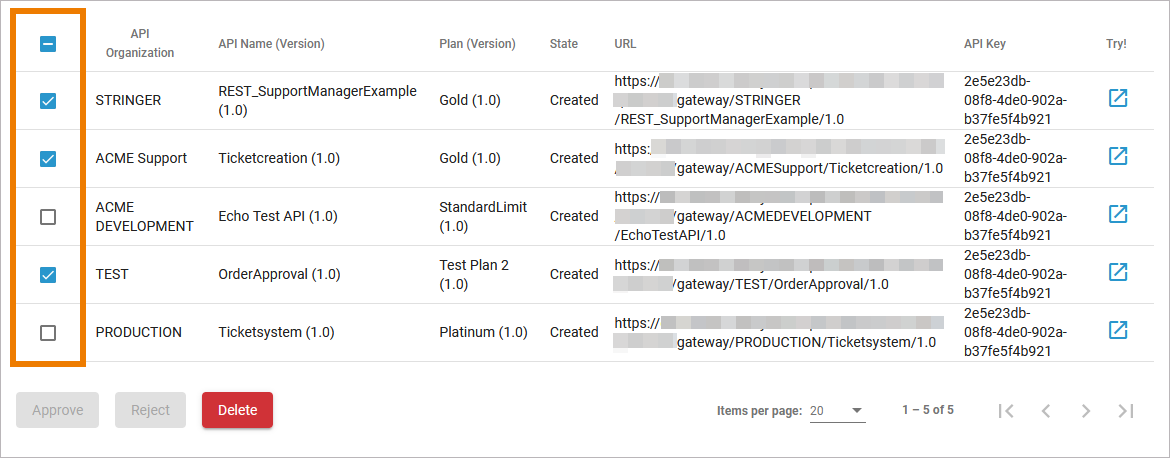This screenshot has height=458, width=1170.
Task: Try the OrderApproval API in new window
Action: (1117, 273)
